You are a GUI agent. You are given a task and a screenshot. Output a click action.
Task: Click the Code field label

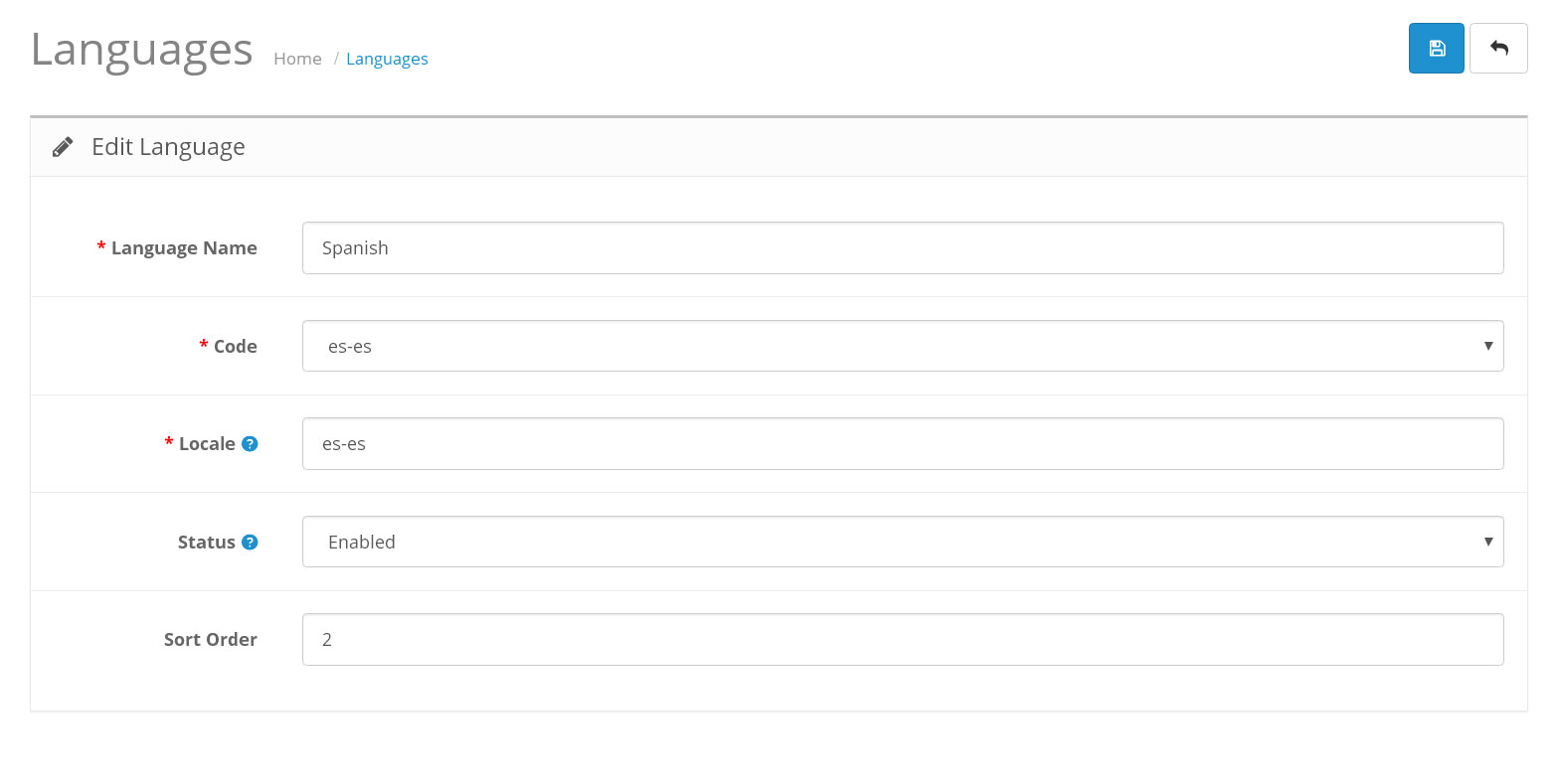click(x=235, y=346)
